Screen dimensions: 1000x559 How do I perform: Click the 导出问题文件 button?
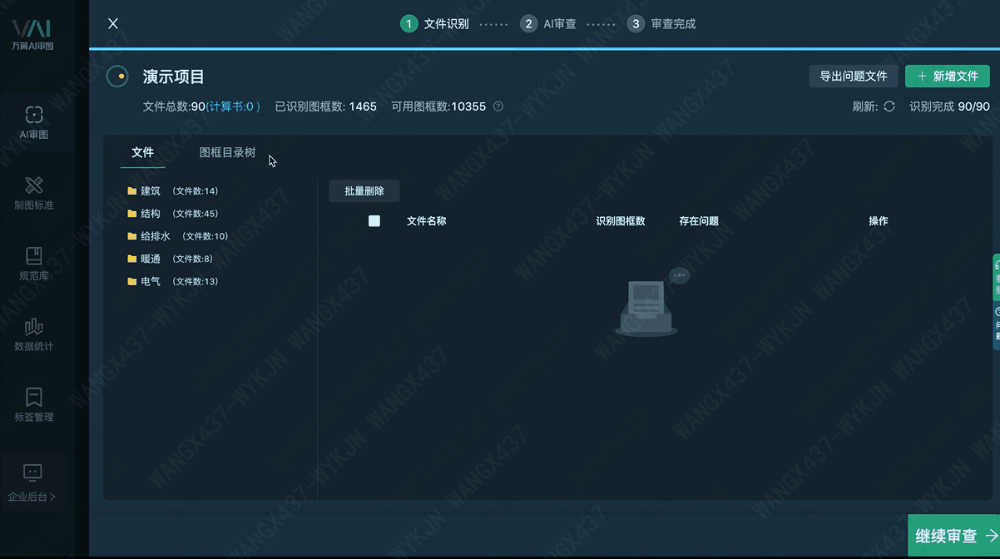(853, 76)
